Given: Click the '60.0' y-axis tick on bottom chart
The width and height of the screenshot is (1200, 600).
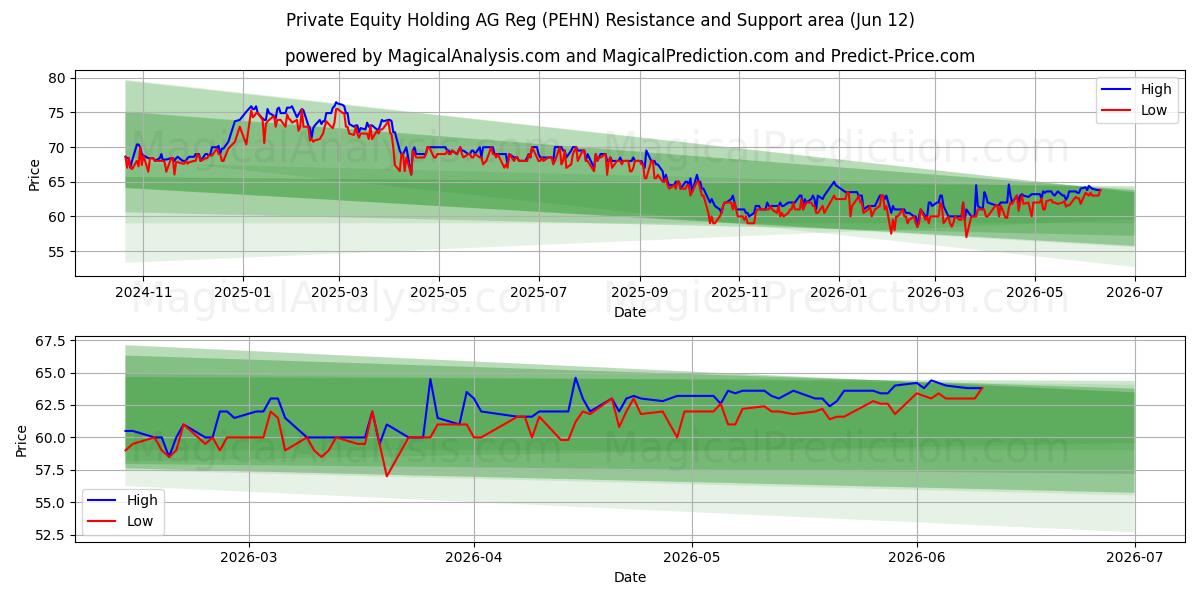Looking at the screenshot, I should coord(50,438).
